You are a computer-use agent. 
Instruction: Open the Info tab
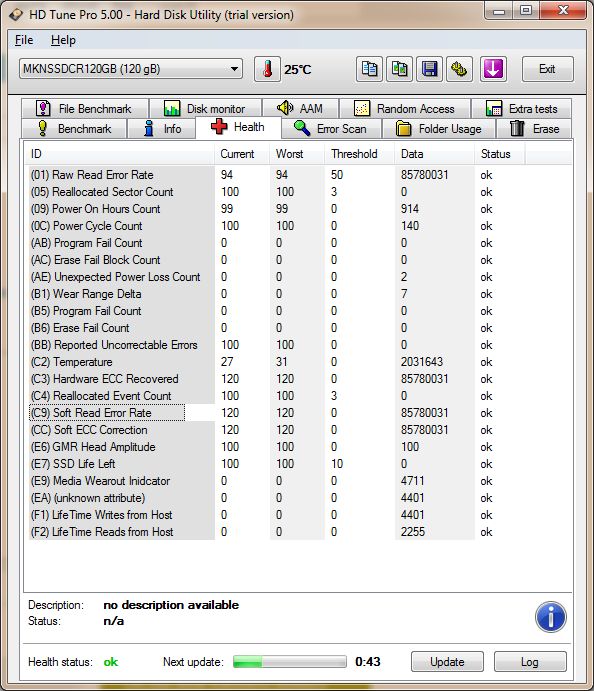click(x=162, y=129)
